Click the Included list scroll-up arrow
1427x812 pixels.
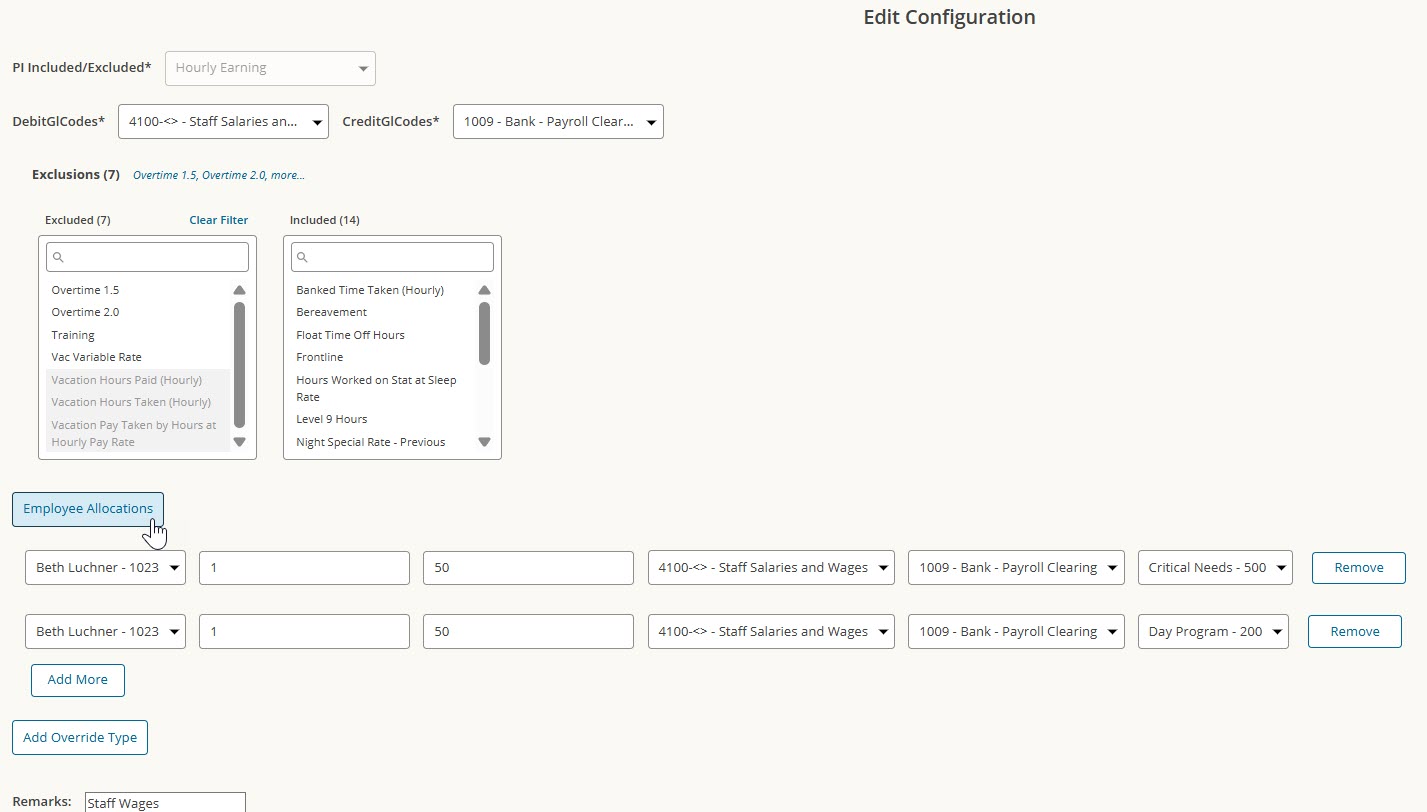[484, 290]
